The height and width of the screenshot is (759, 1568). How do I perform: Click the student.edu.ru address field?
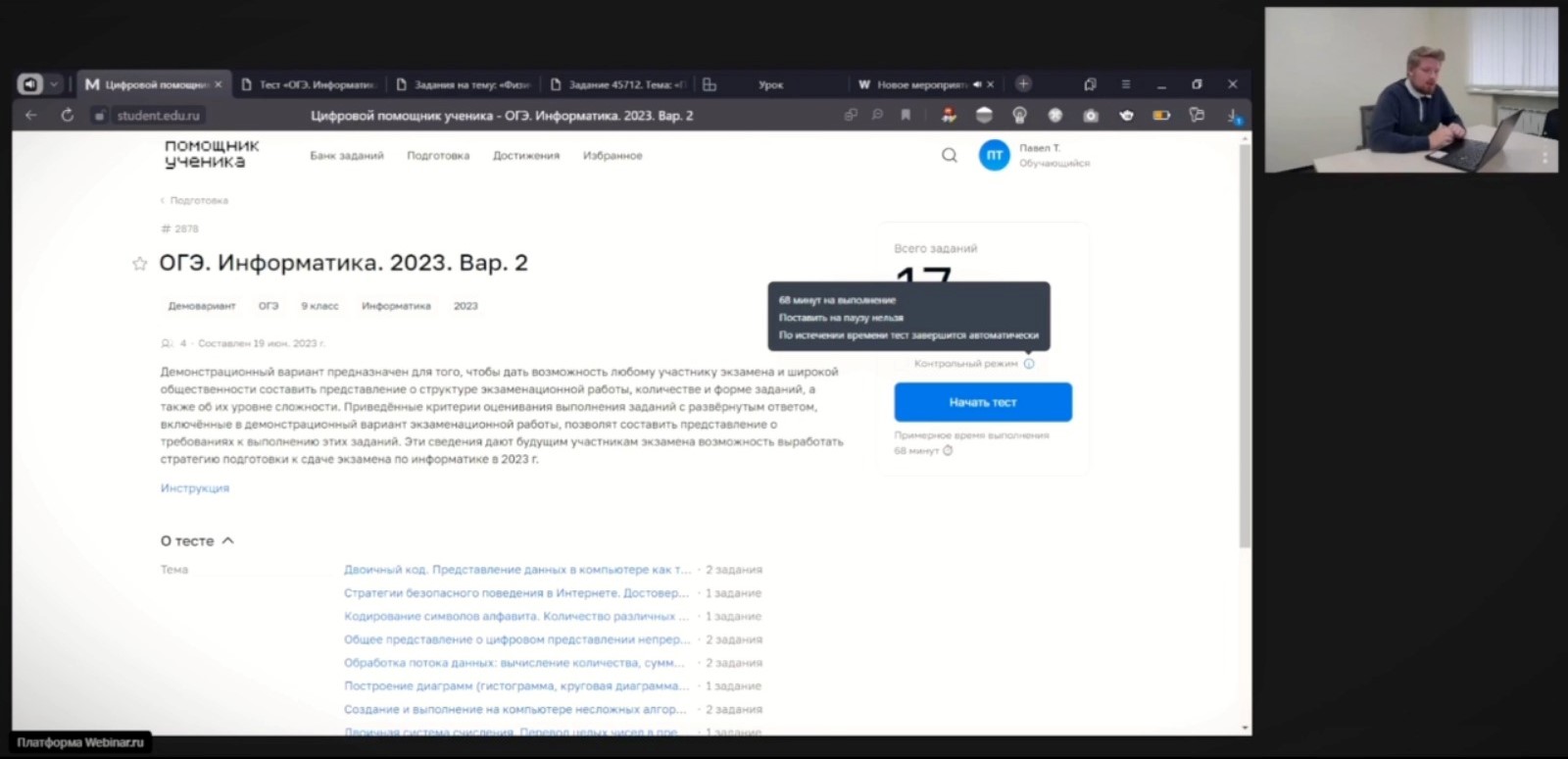click(x=158, y=116)
